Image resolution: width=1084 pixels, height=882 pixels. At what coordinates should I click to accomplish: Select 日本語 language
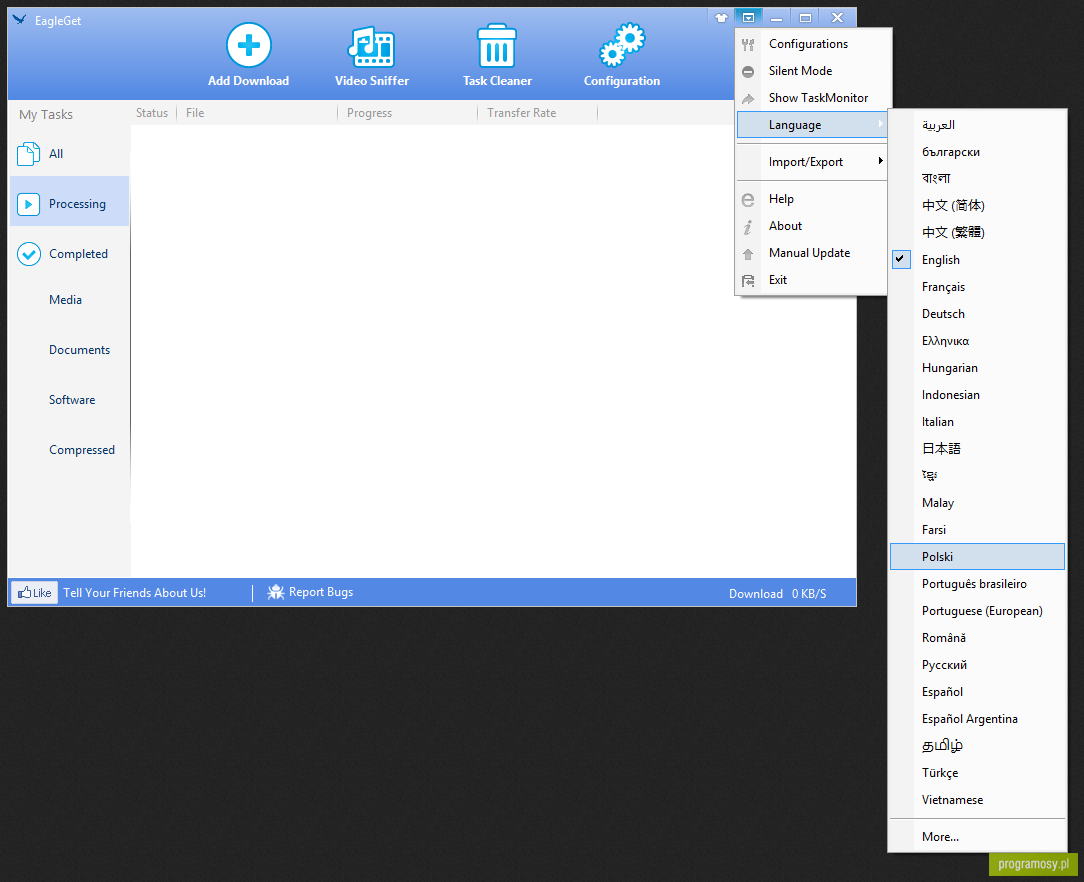[978, 449]
